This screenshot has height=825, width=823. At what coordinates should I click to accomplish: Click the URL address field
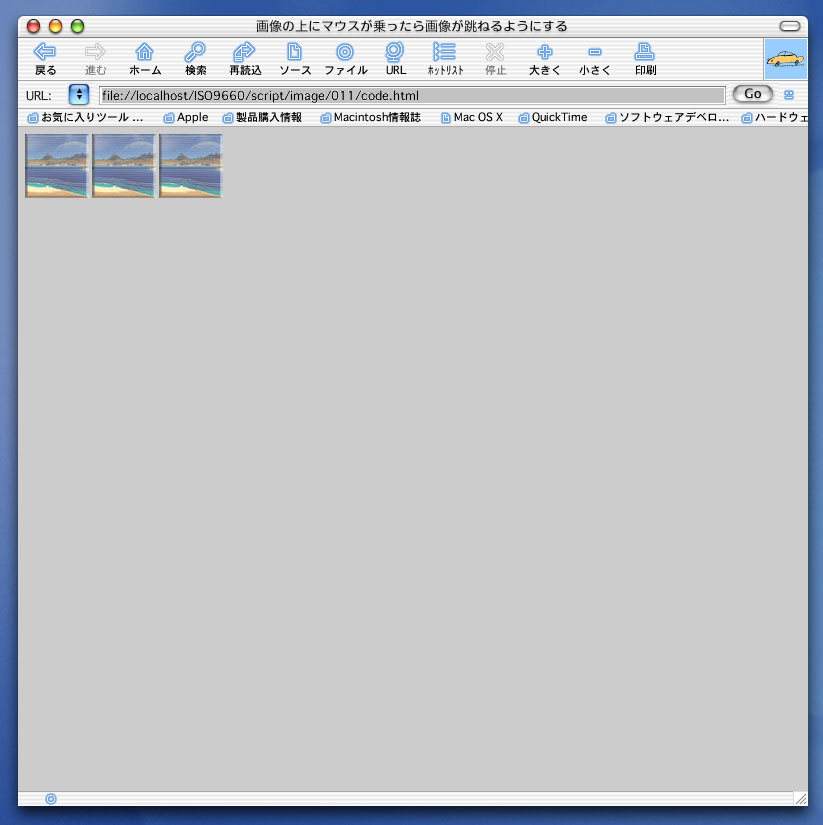click(412, 95)
